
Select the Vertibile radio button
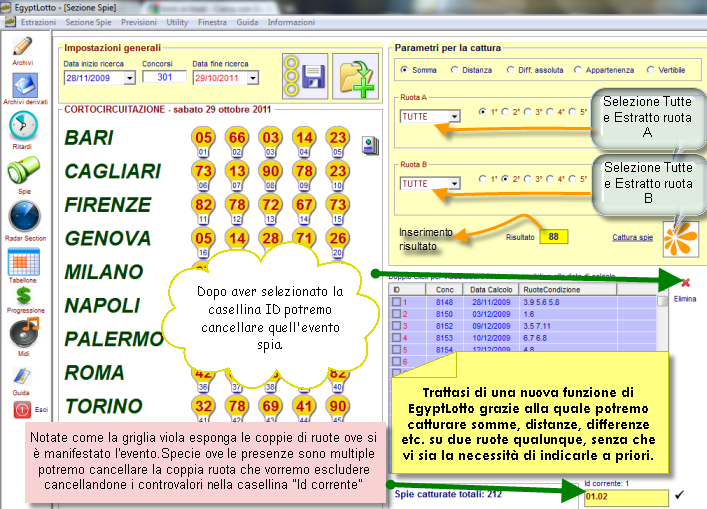(650, 69)
